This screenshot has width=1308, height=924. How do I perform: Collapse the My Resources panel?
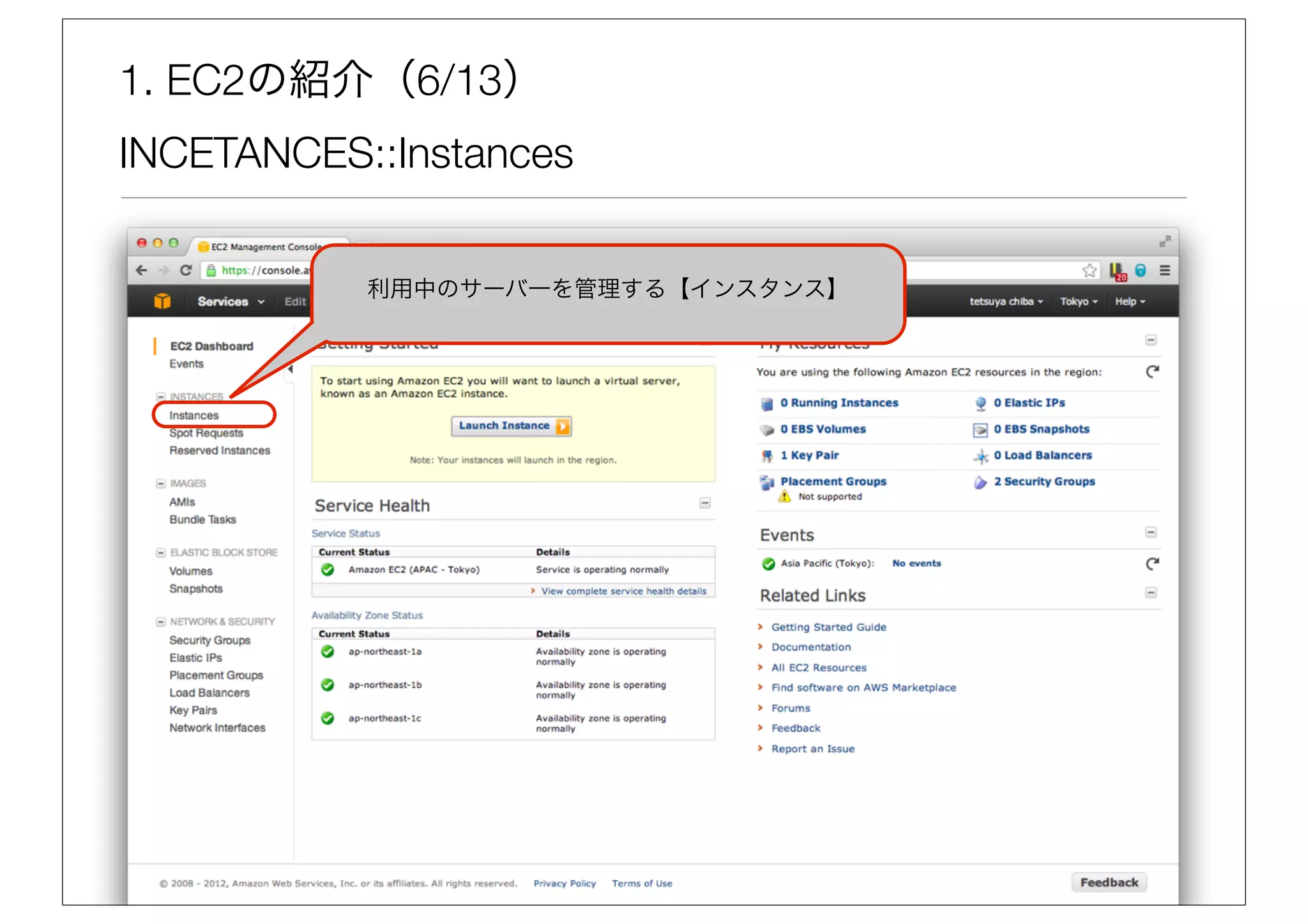1151,340
